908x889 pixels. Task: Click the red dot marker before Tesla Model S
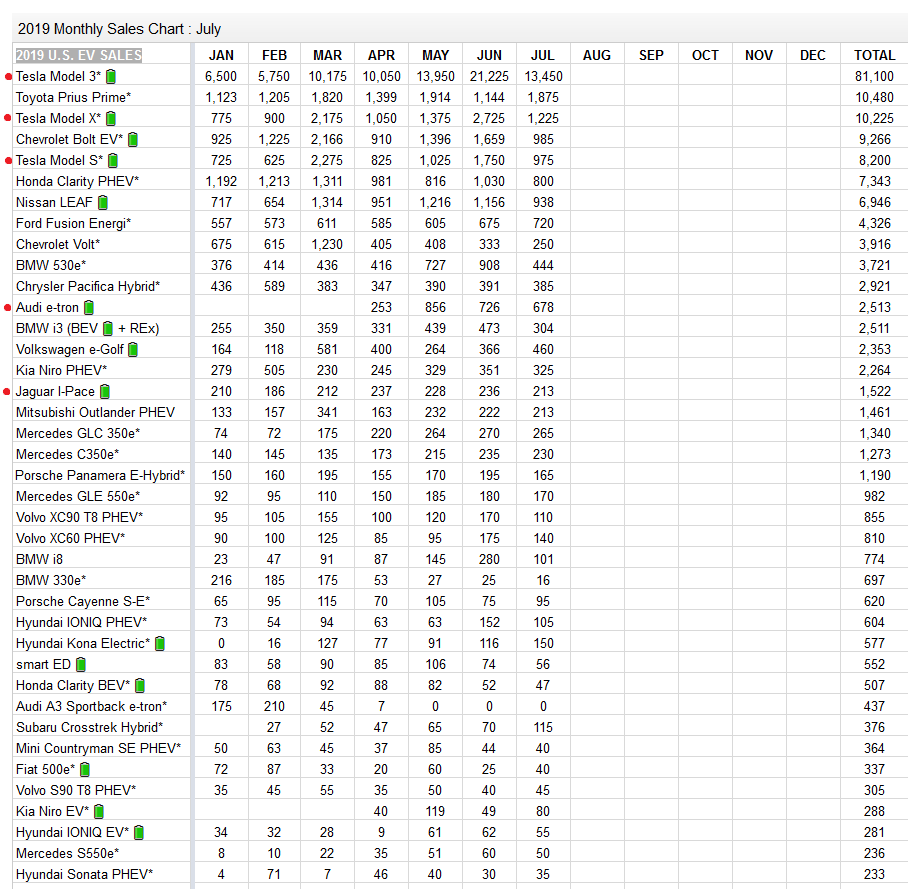click(x=8, y=160)
